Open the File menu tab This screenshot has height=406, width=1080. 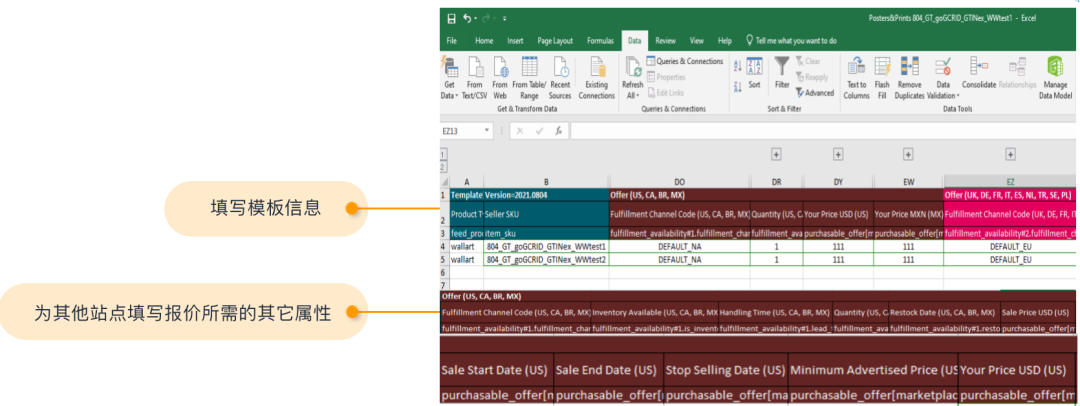452,41
